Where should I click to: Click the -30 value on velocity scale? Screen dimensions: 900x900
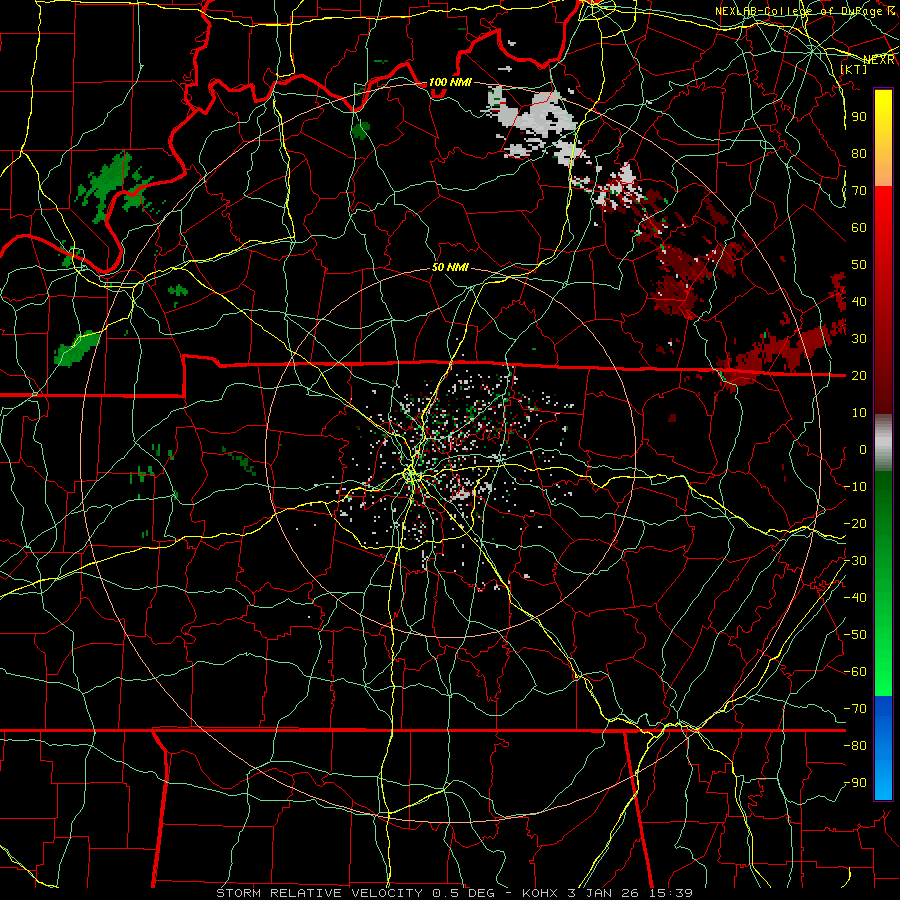[855, 561]
